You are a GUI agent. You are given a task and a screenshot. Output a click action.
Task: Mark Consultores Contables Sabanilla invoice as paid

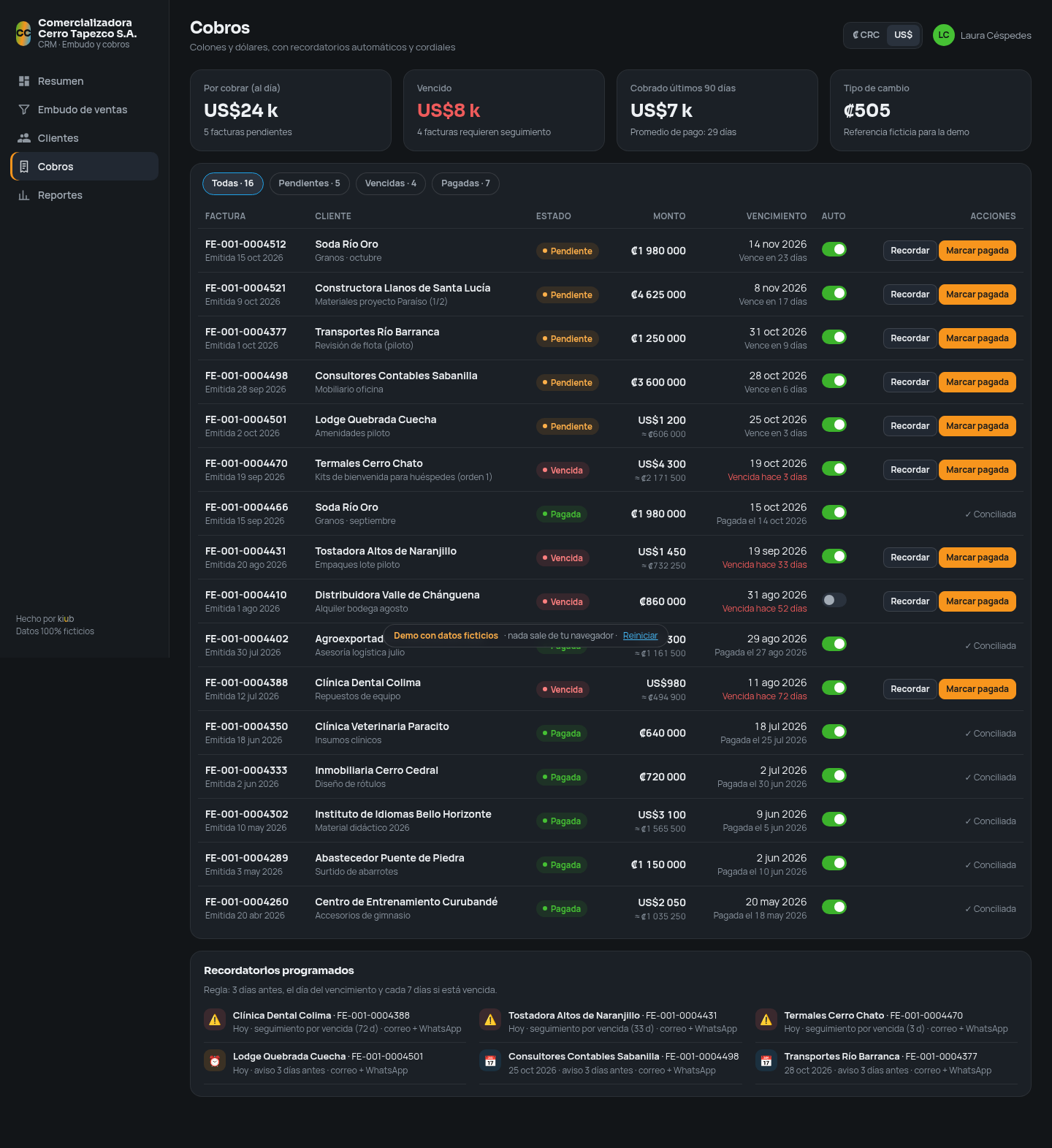point(977,382)
